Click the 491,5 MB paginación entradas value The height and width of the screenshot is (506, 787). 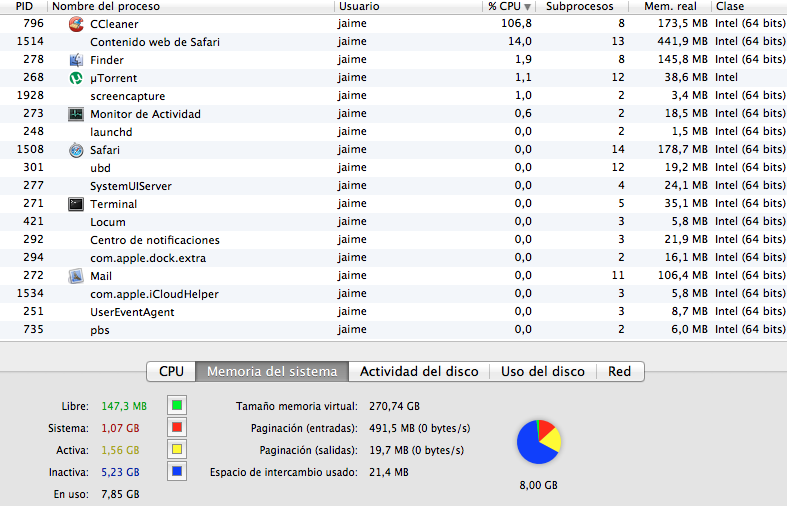420,428
